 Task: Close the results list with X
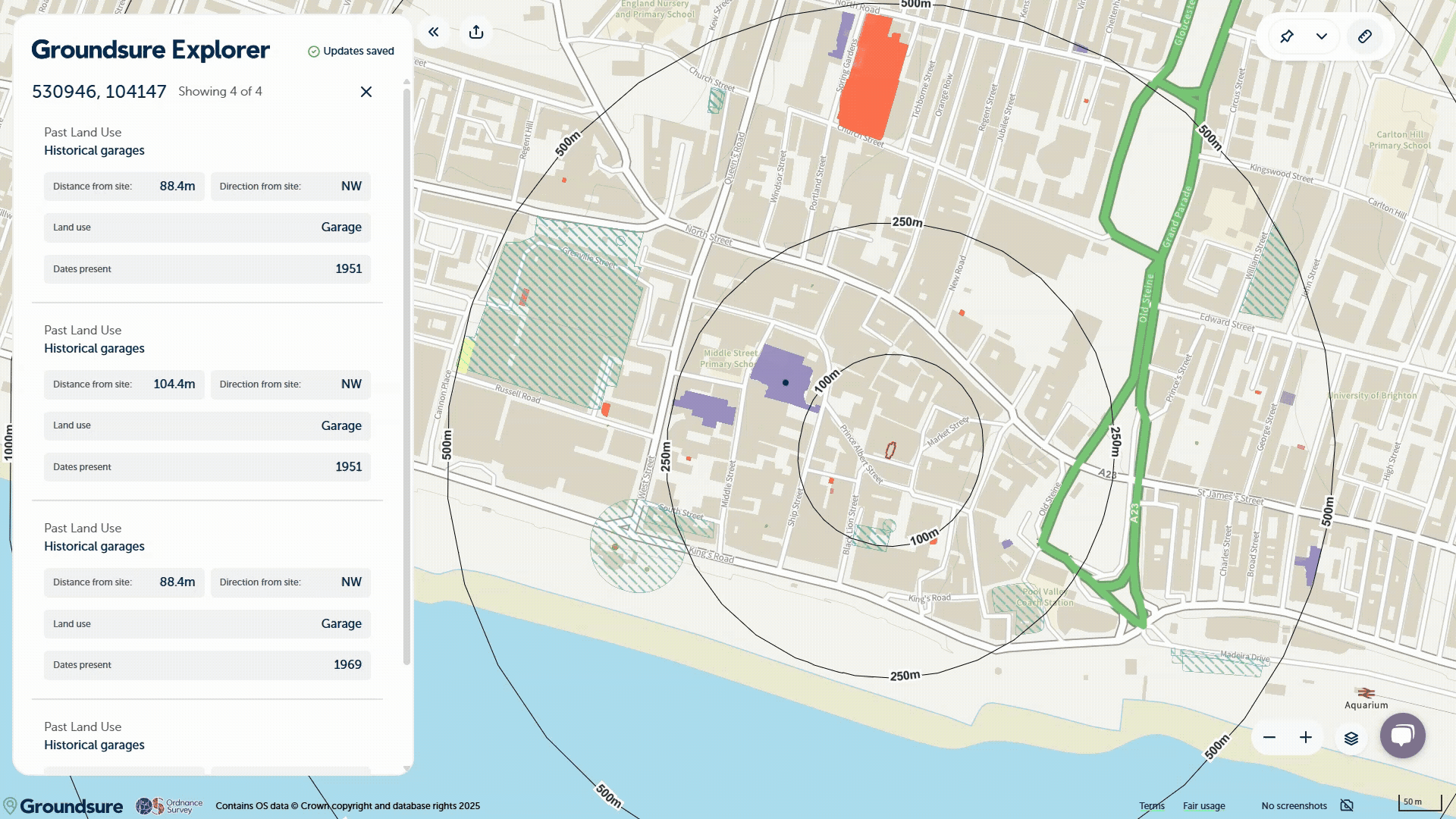pos(366,92)
